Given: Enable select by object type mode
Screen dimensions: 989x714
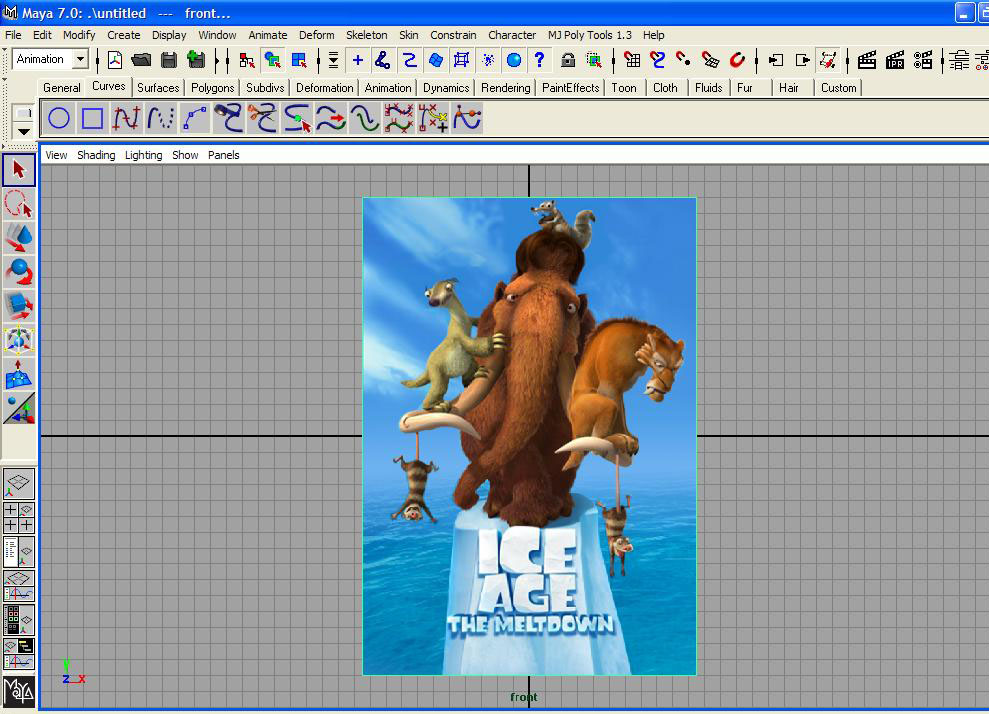Looking at the screenshot, I should 272,60.
